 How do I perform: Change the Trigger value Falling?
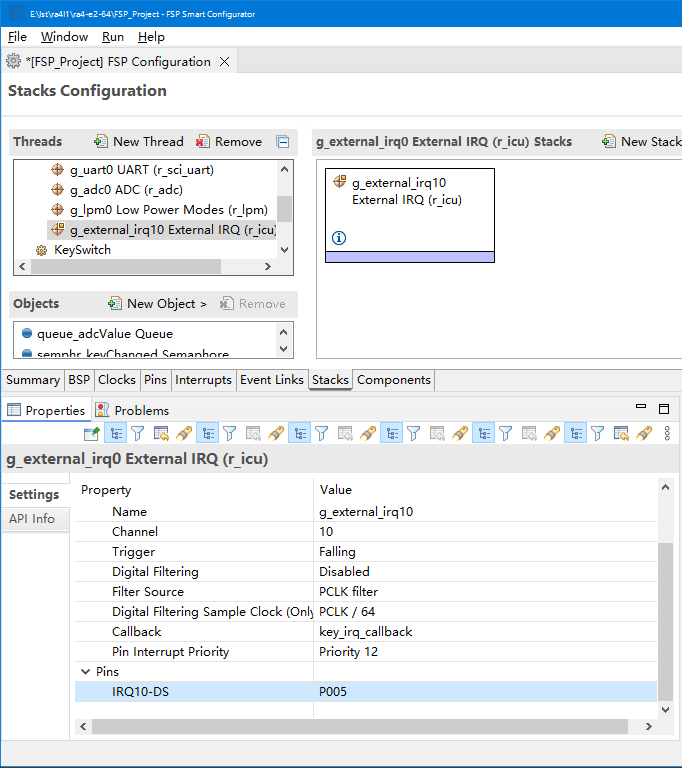pos(485,552)
